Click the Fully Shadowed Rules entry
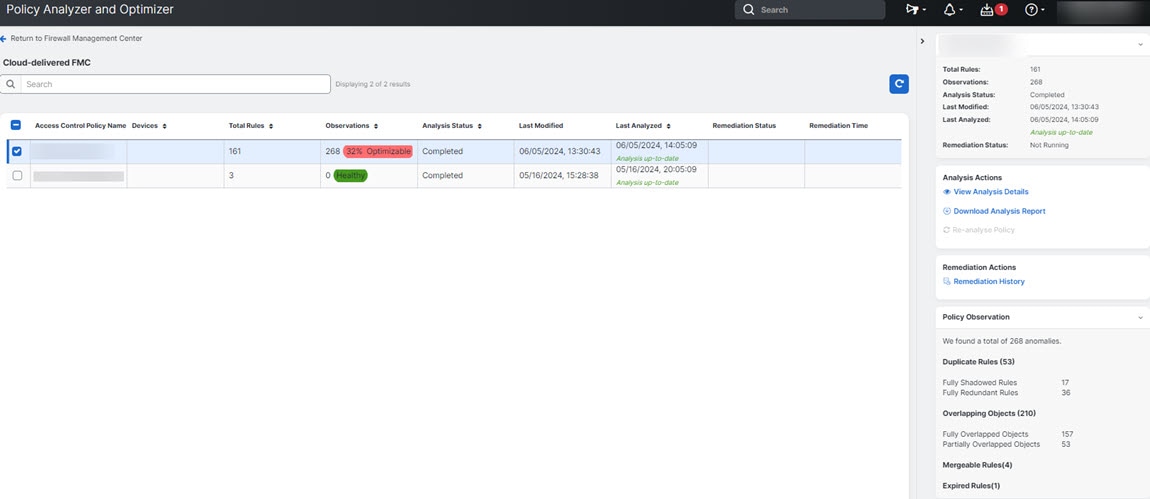 [x=979, y=383]
